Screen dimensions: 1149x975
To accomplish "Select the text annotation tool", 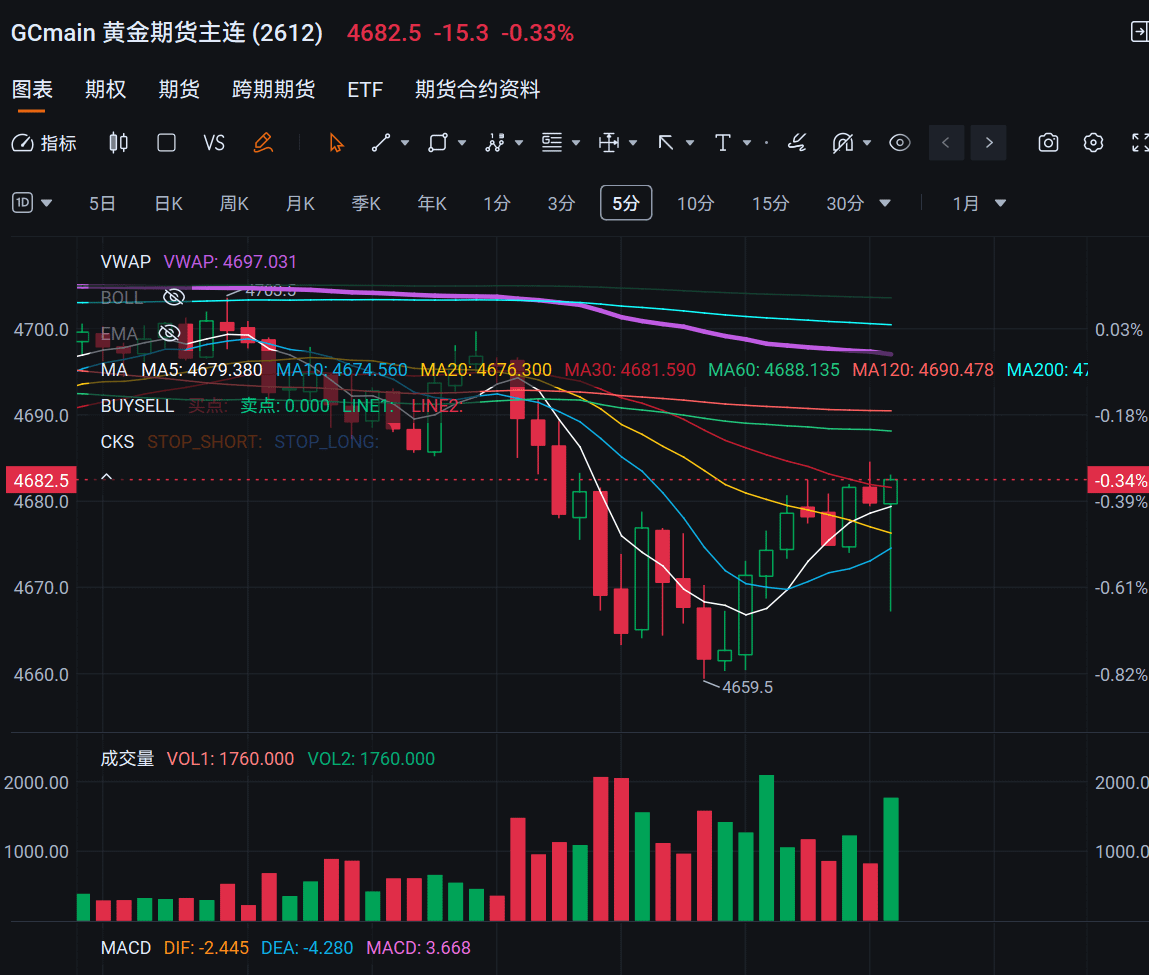I will point(723,143).
